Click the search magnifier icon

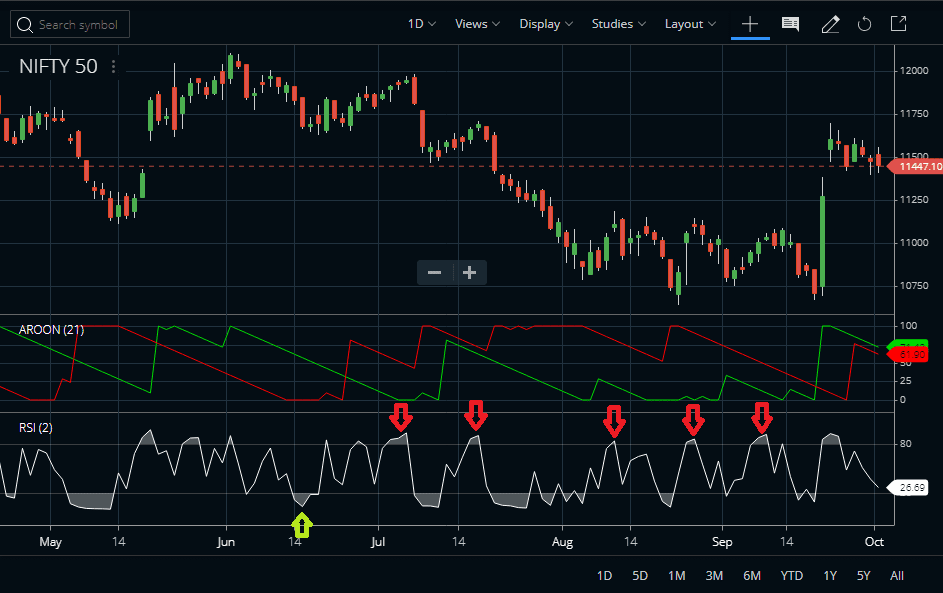click(x=25, y=25)
